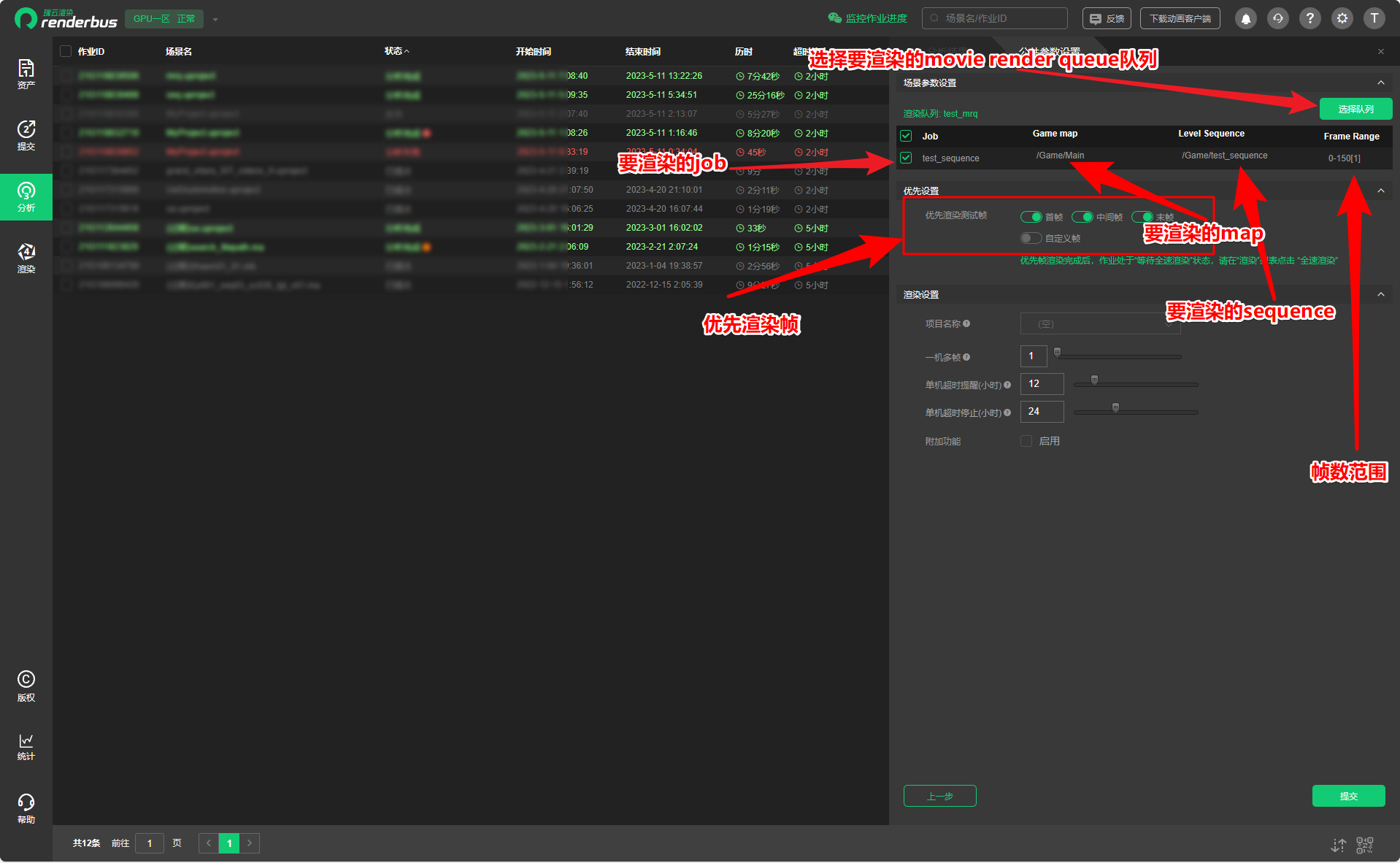Collapse the 渲染设置 section
This screenshot has height=863, width=1400.
point(1381,294)
